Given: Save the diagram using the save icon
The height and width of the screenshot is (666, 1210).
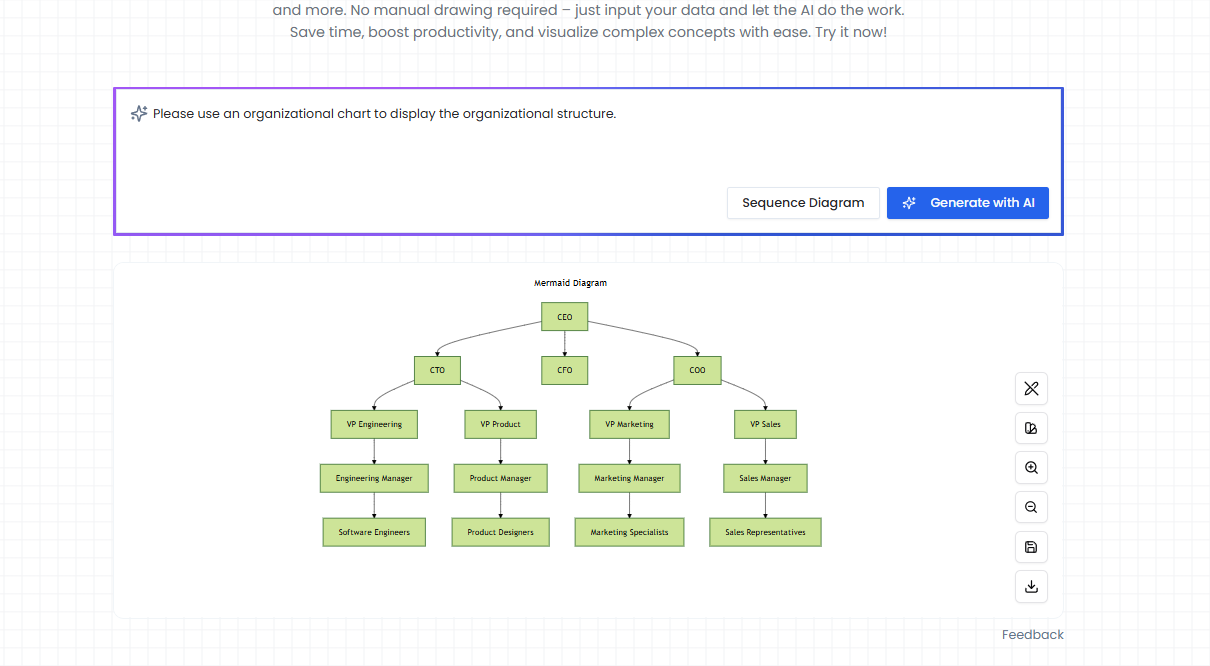Looking at the screenshot, I should (x=1031, y=547).
